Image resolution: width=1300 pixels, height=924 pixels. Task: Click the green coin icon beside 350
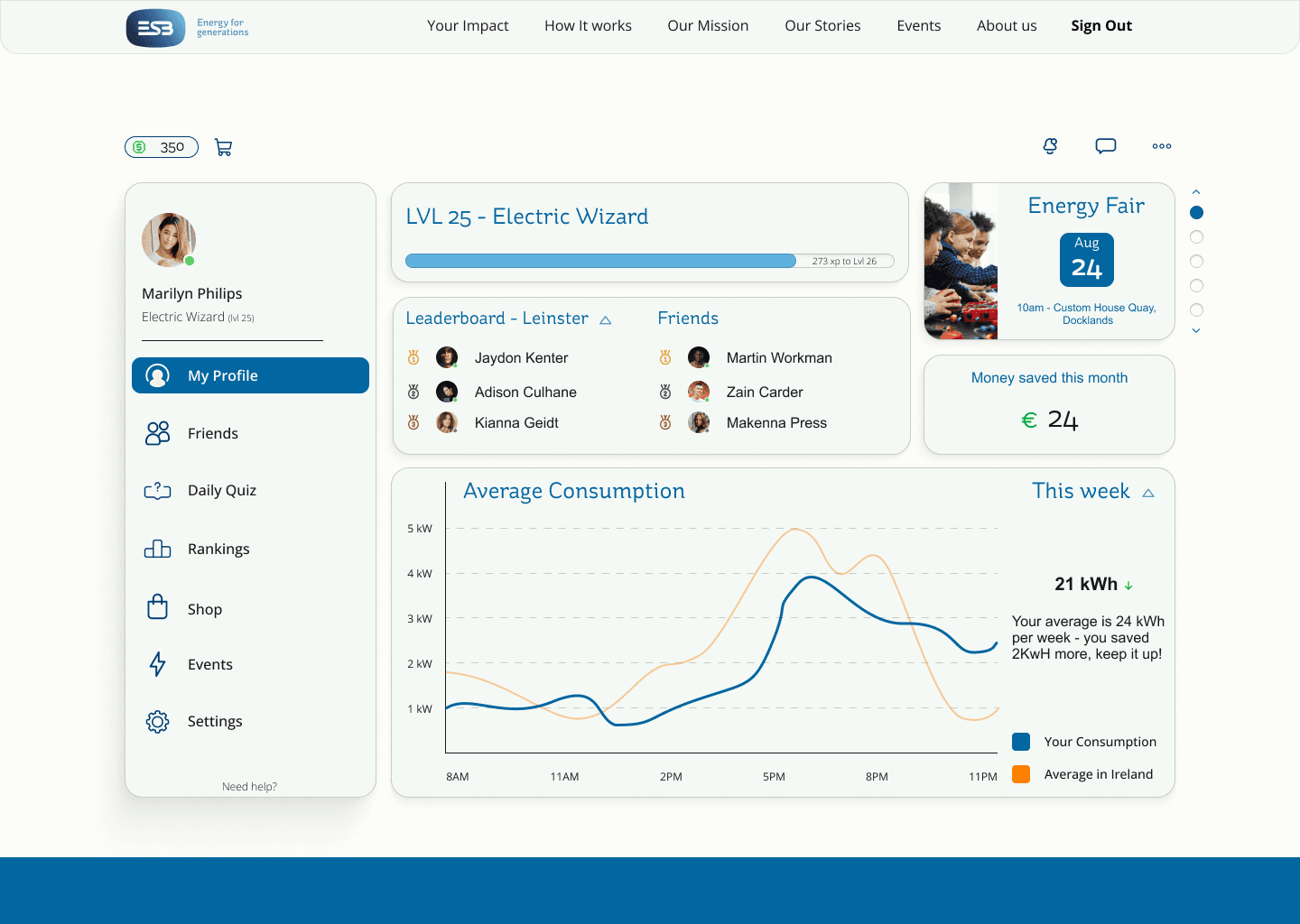[139, 147]
